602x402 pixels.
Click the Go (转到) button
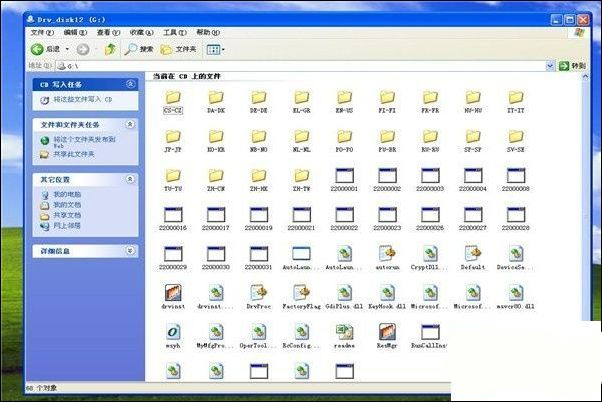[x=572, y=66]
